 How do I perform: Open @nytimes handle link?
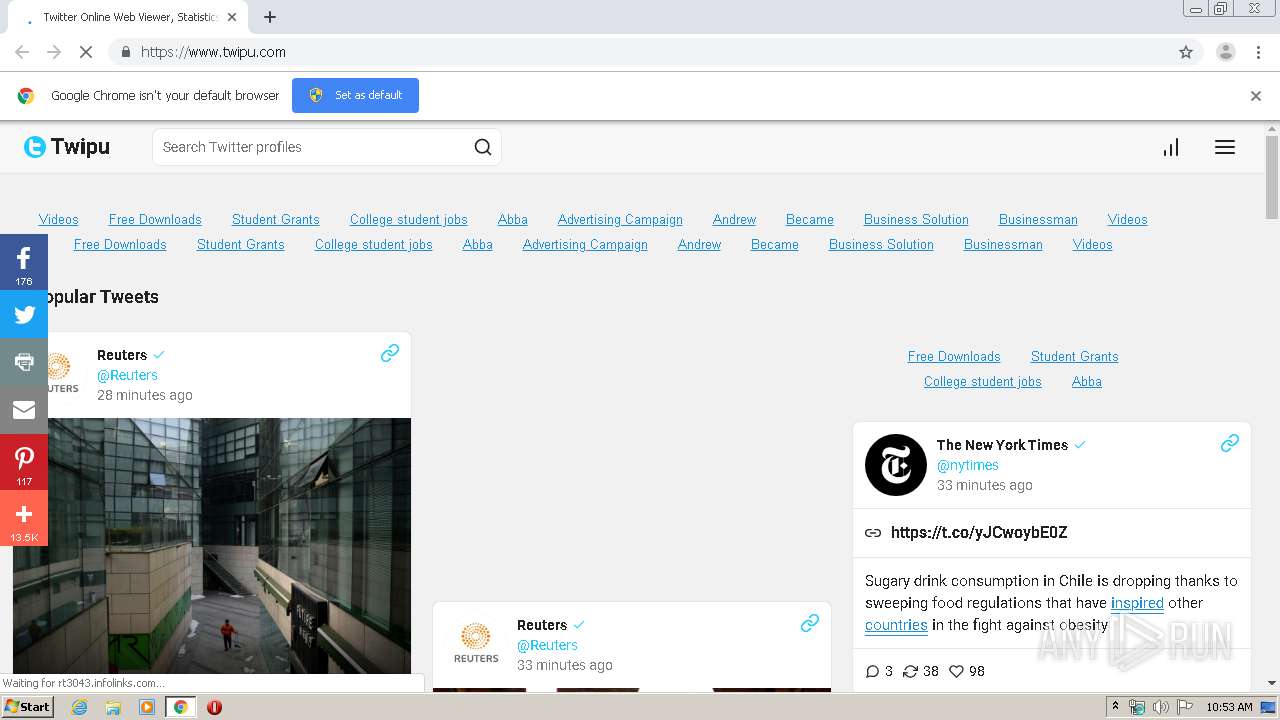tap(968, 465)
